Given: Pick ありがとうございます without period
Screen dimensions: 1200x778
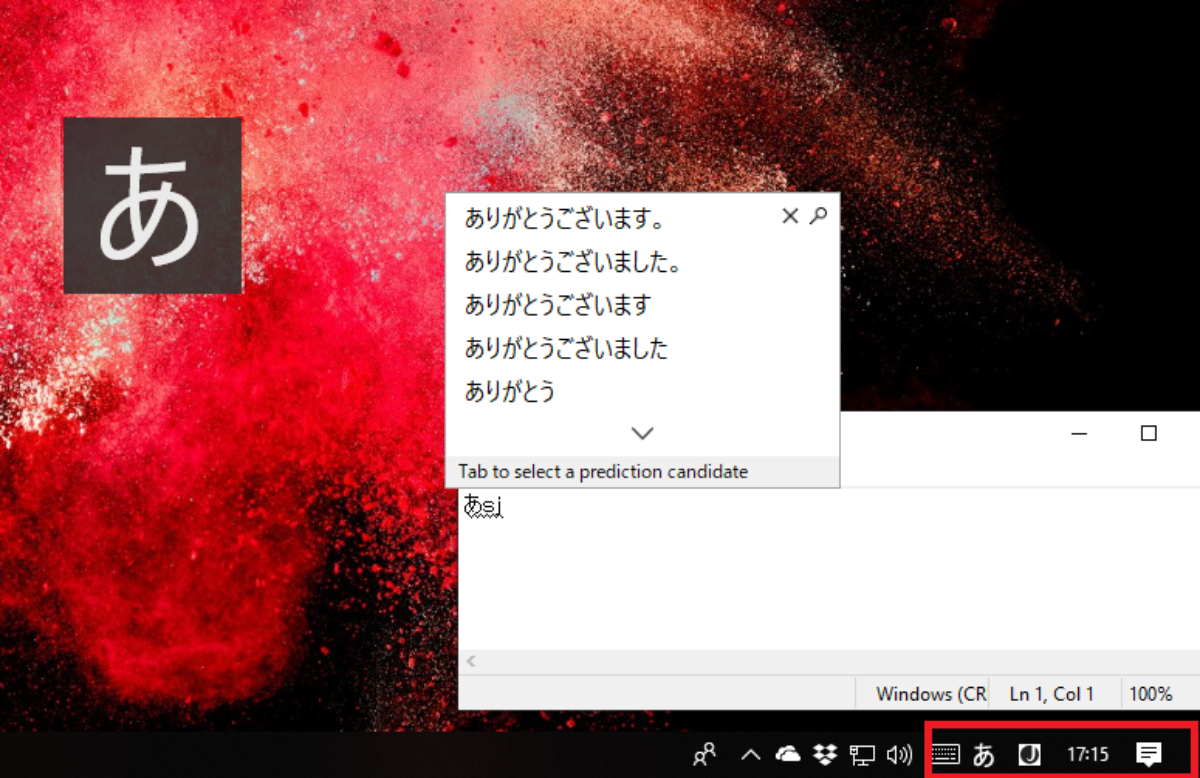Looking at the screenshot, I should [558, 304].
